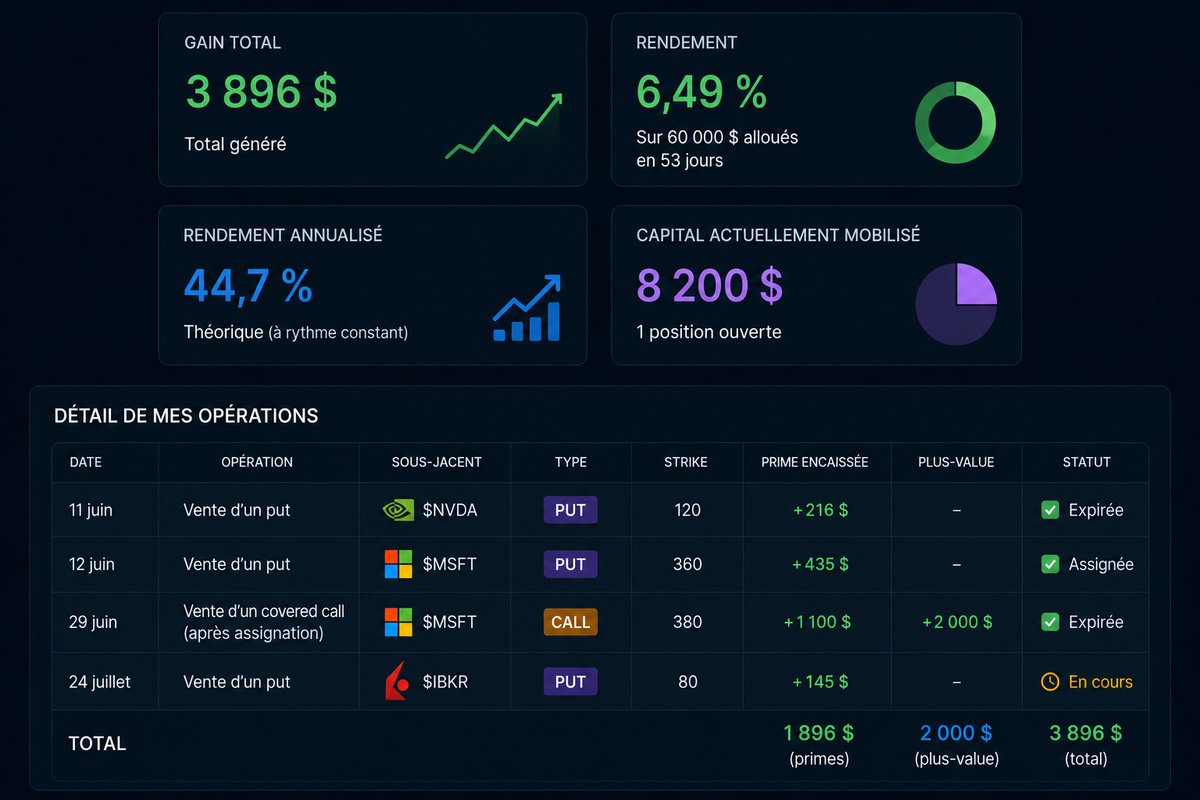
Task: Click the $MSFT ticker in the 12 juin row
Action: click(450, 564)
